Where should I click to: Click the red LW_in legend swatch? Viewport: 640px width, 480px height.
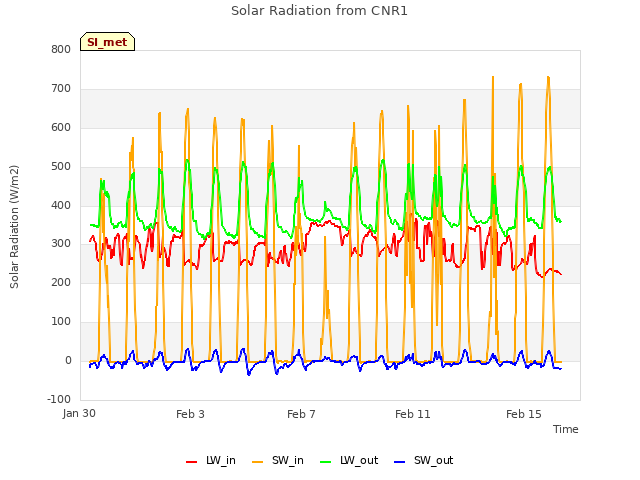click(191, 462)
